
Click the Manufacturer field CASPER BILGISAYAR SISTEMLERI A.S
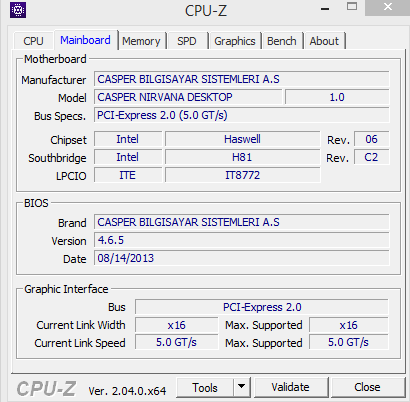click(x=242, y=79)
